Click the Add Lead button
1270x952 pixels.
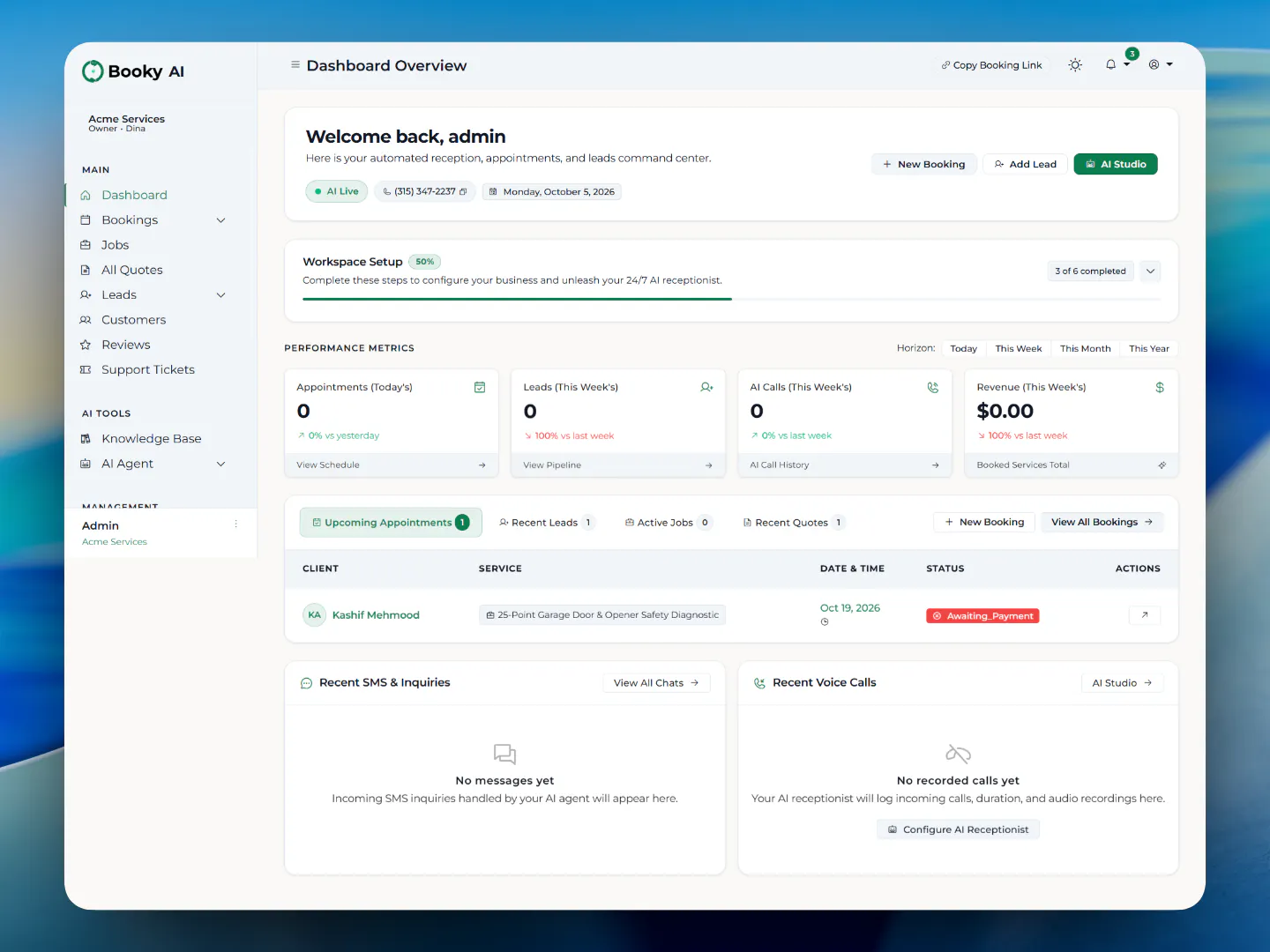click(1026, 164)
